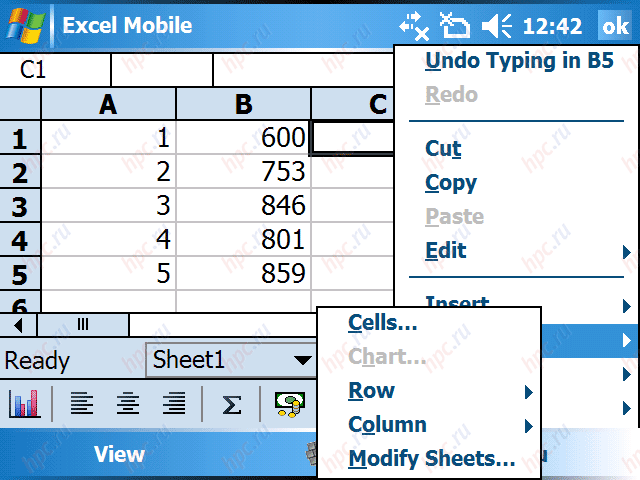
Task: Open the View softkey menu
Action: coord(119,454)
